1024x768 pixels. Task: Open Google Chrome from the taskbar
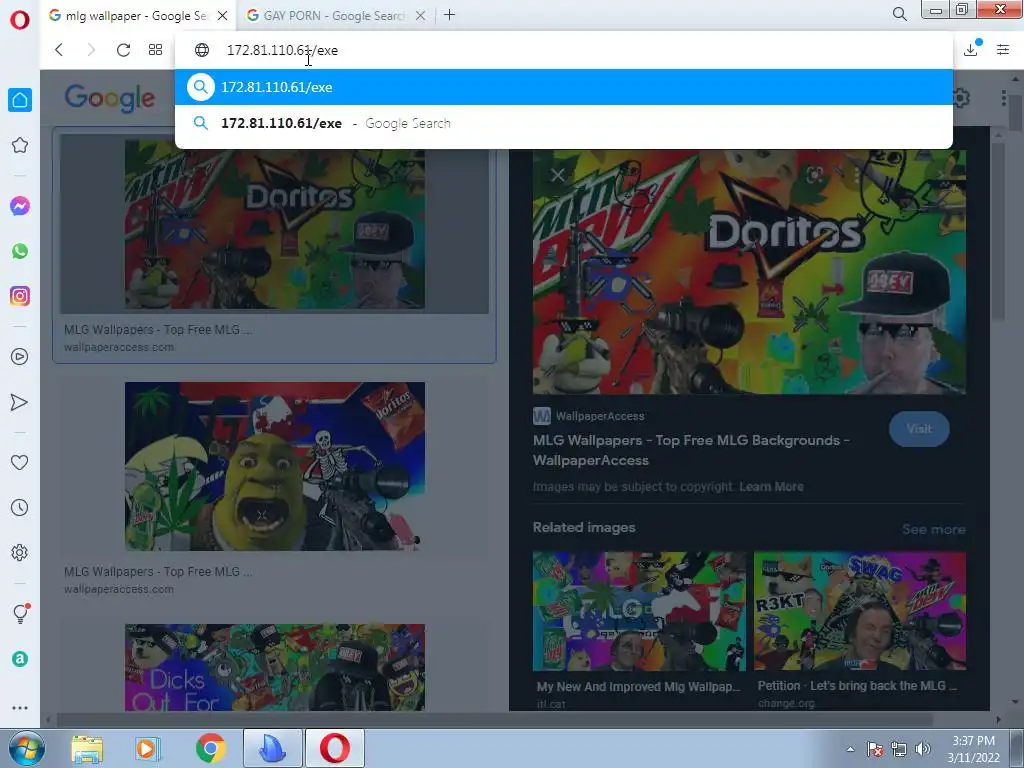pyautogui.click(x=210, y=748)
